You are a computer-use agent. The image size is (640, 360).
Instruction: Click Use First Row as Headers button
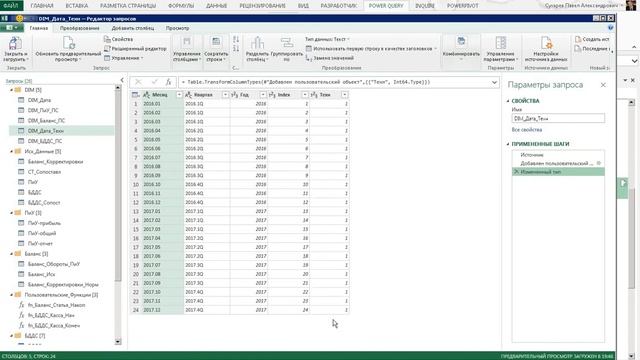371,49
